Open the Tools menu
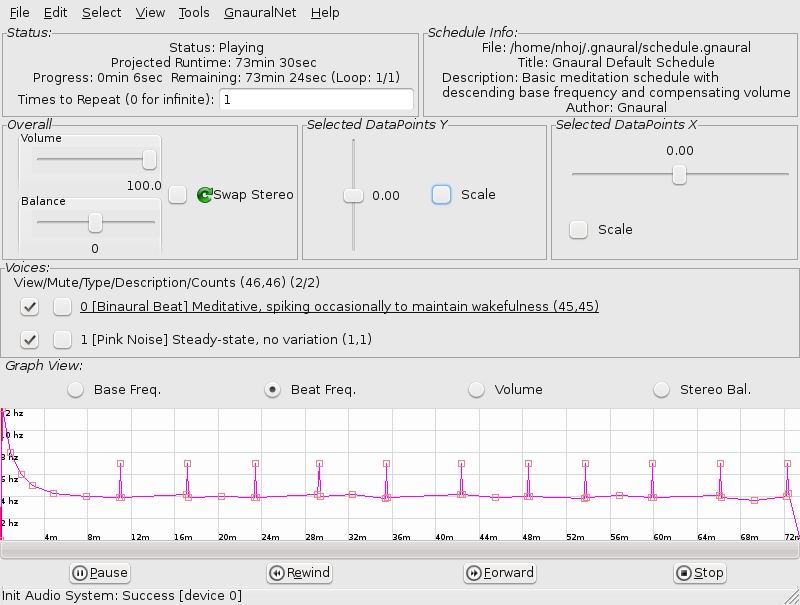Screen dimensions: 800x605 194,13
